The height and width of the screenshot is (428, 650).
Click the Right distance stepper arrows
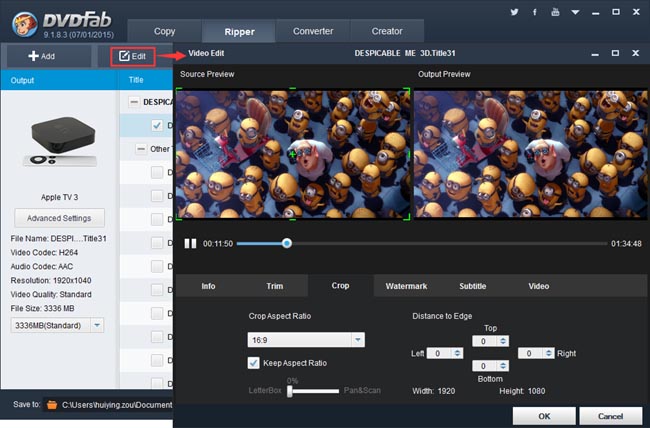548,353
